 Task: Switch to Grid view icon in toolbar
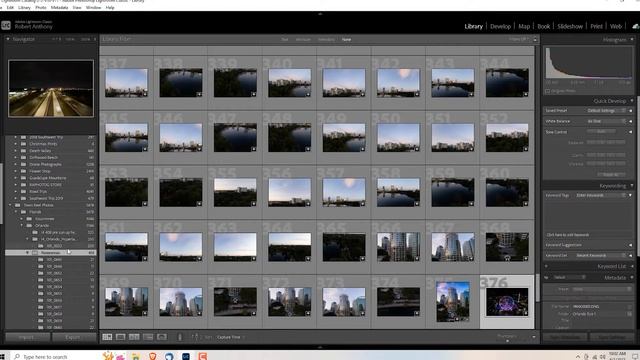[x=107, y=337]
